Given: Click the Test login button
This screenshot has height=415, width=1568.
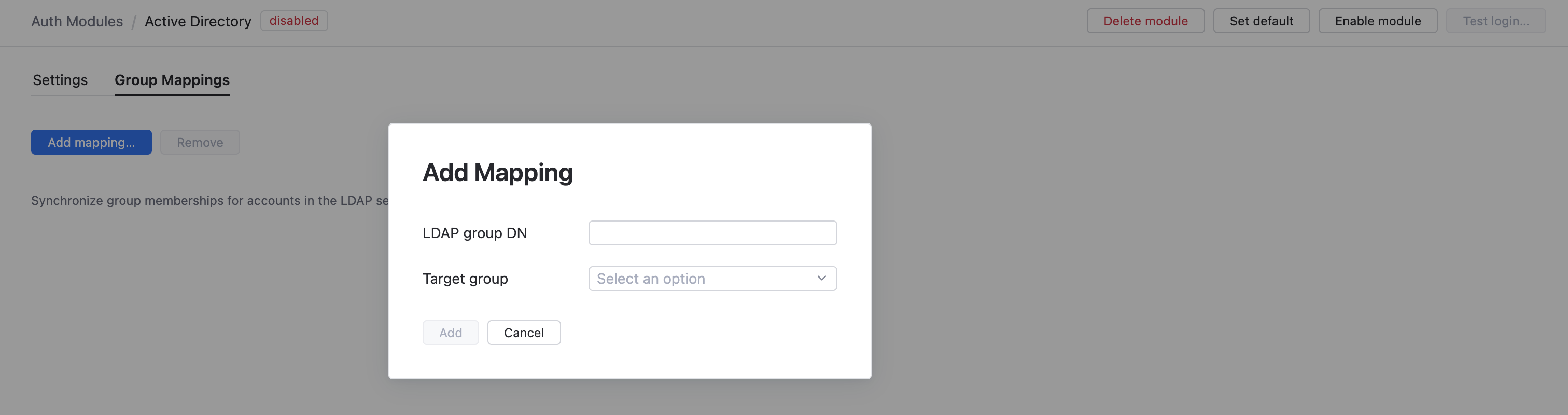Looking at the screenshot, I should pyautogui.click(x=1497, y=20).
